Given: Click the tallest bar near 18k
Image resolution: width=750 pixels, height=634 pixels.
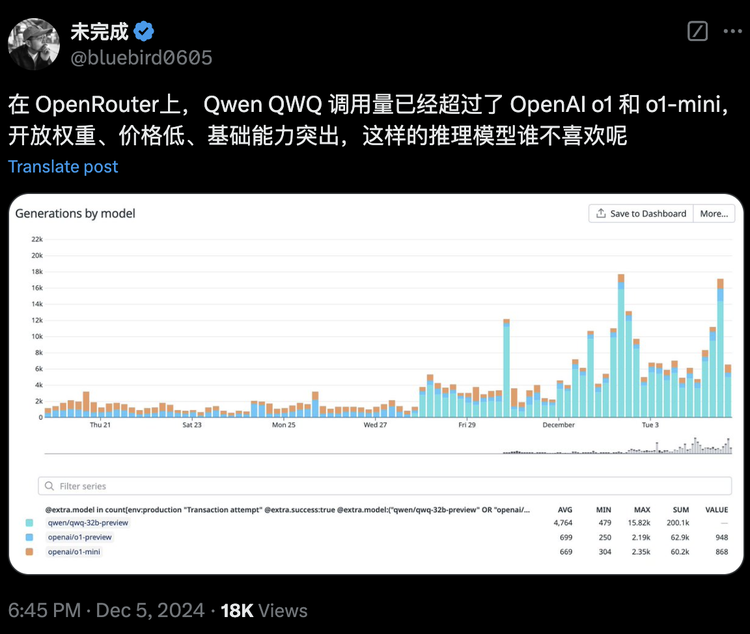Looking at the screenshot, I should pyautogui.click(x=621, y=345).
